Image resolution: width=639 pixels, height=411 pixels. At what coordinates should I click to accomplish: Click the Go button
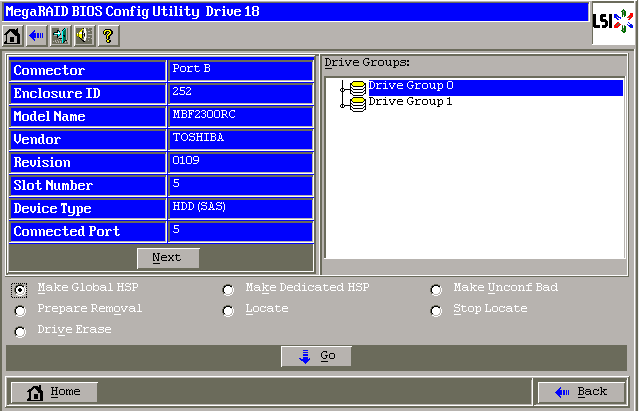click(x=316, y=356)
